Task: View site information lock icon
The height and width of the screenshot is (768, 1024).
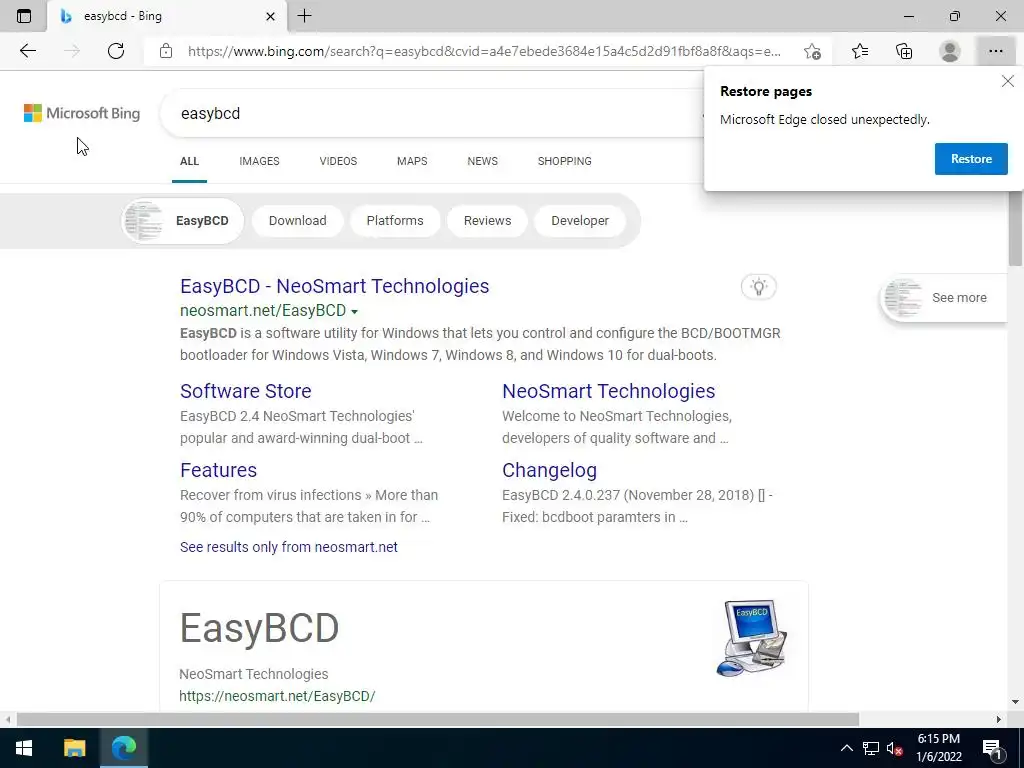Action: pyautogui.click(x=166, y=51)
